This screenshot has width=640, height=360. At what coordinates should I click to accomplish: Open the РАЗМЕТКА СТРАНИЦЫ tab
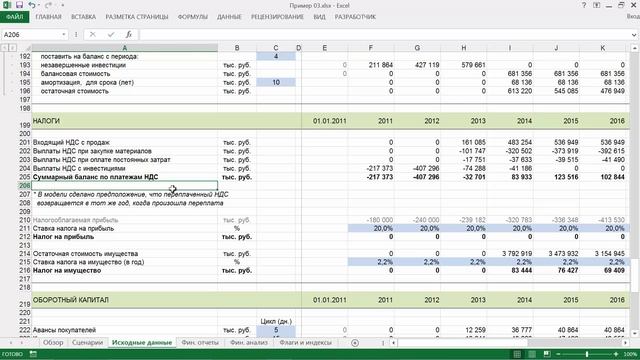point(137,17)
